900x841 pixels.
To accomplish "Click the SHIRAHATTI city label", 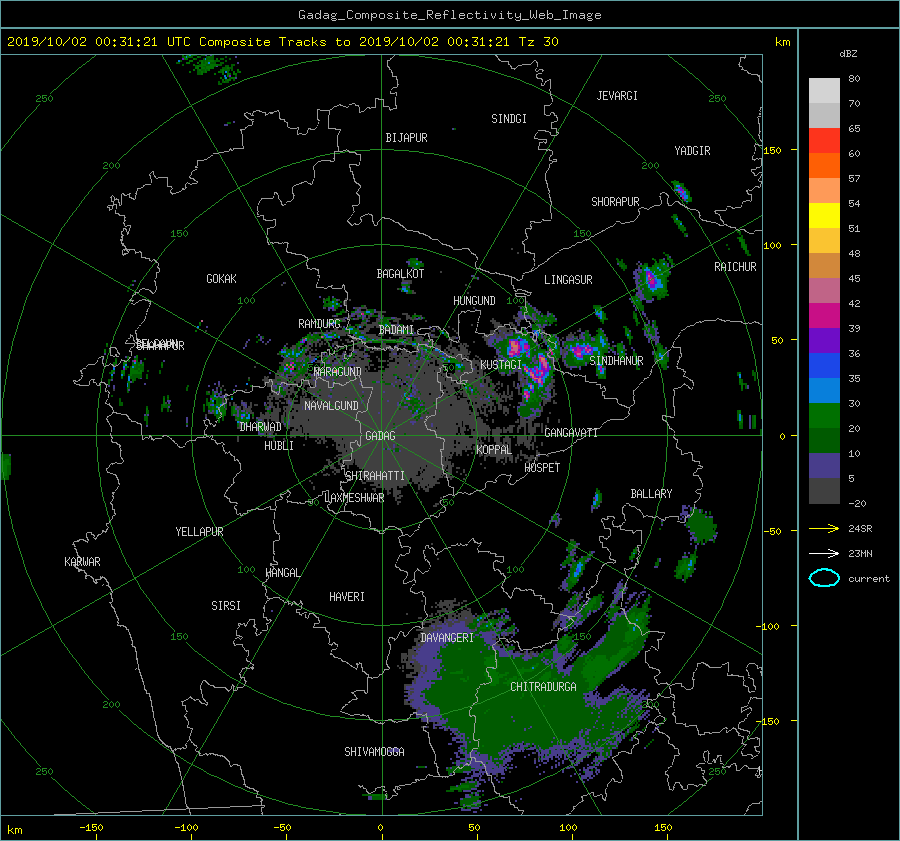I will pos(375,476).
